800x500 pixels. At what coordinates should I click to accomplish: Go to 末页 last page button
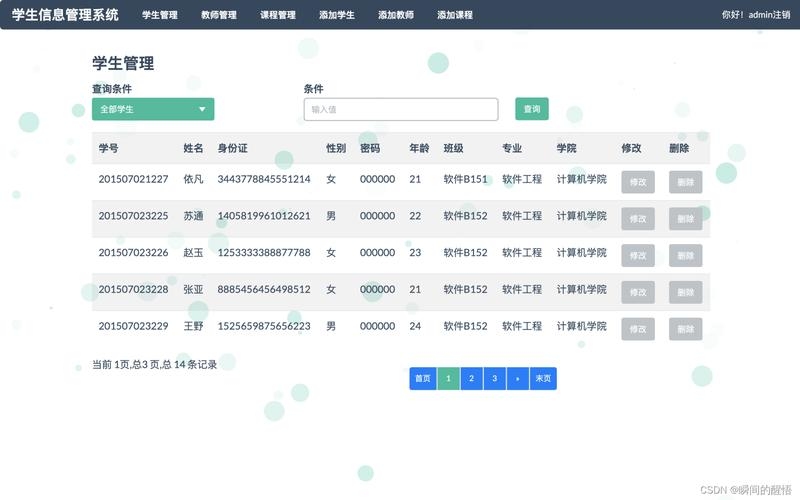543,379
